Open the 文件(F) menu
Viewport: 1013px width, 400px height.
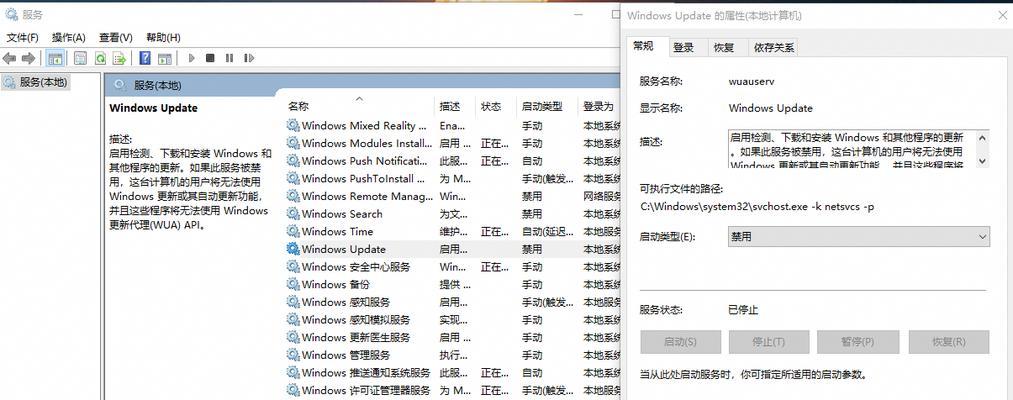point(23,37)
